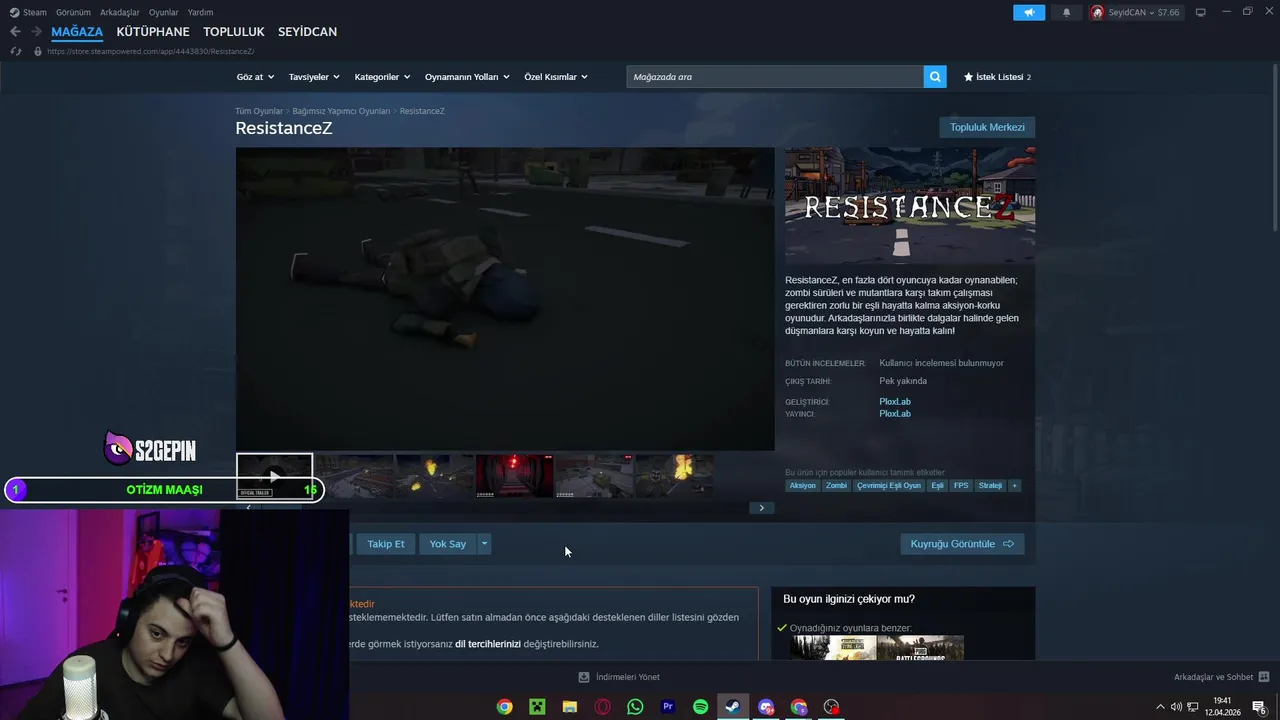Screen dimensions: 1280x720
Task: Launch Minecraft from the taskbar
Action: coord(537,707)
